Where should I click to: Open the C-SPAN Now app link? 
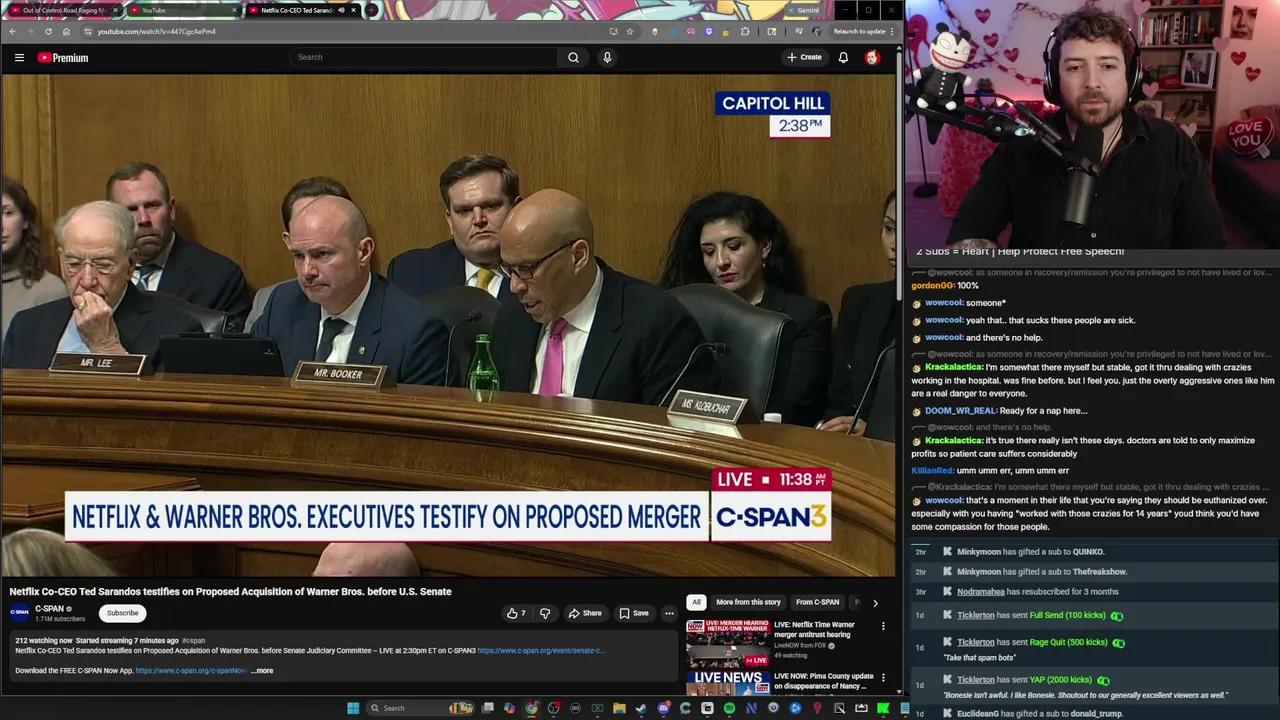(x=191, y=670)
